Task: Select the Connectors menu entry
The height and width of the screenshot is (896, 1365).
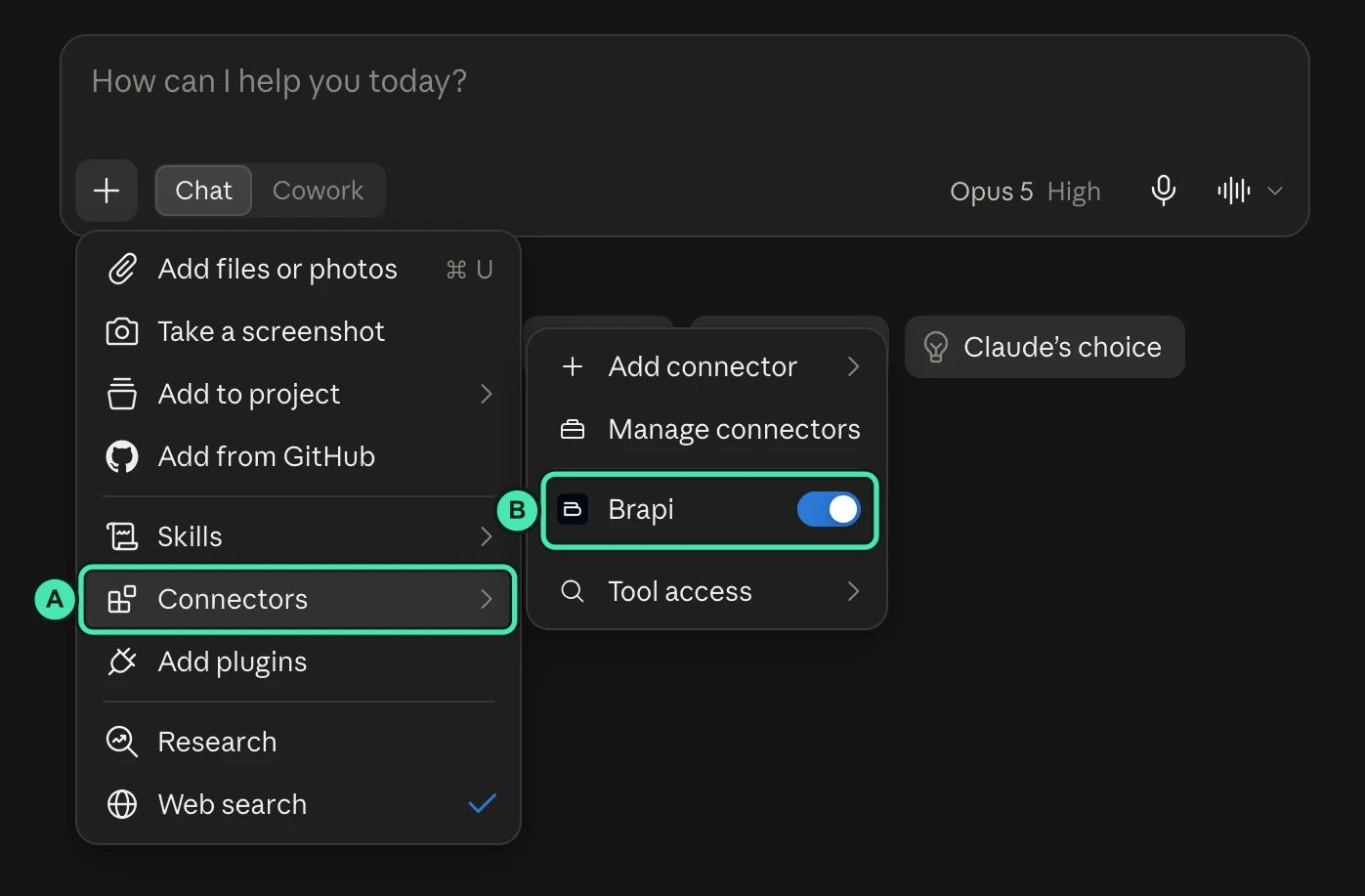Action: tap(298, 599)
